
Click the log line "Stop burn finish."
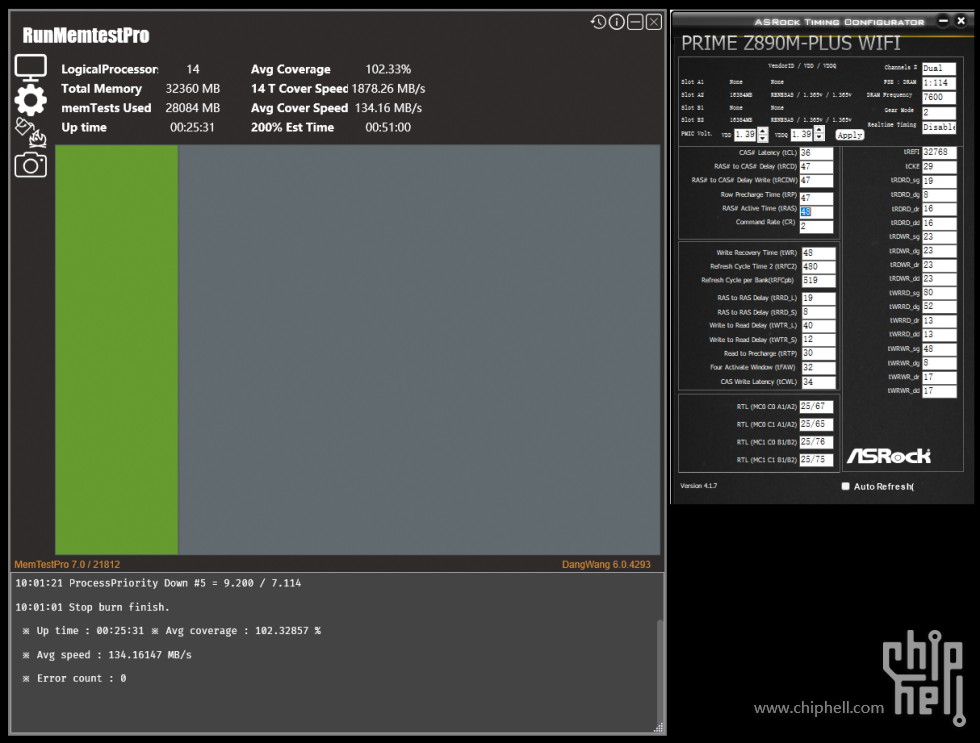[x=92, y=607]
